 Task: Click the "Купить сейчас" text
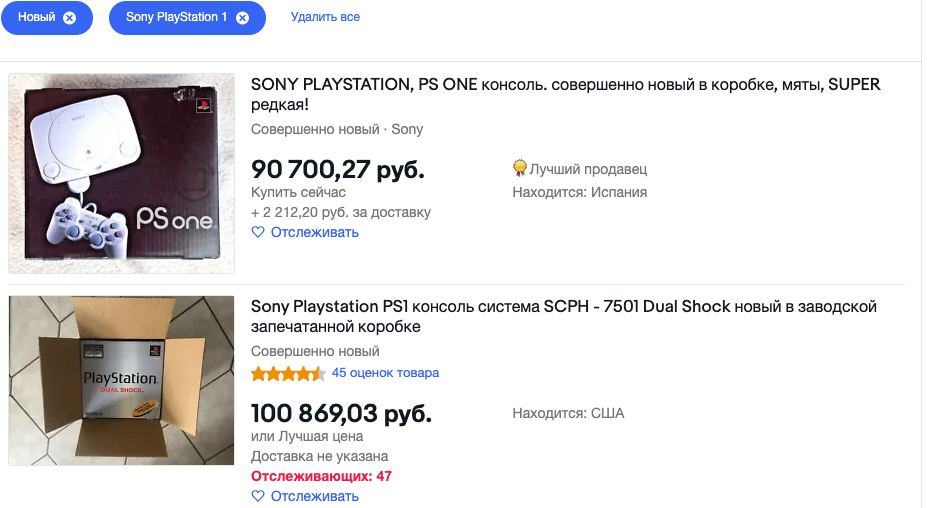298,192
